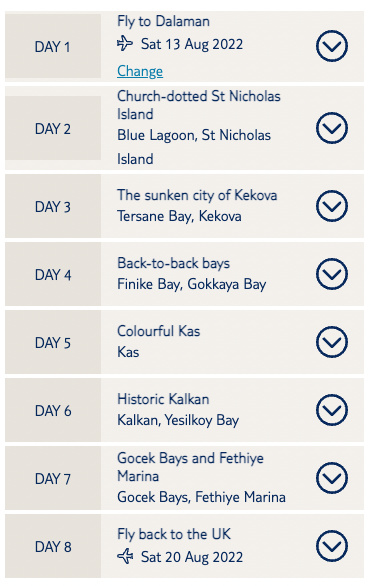Click 'Gocek Bays and Fethiye Marina' heading
Screen dimensions: 373x586
coord(191,467)
